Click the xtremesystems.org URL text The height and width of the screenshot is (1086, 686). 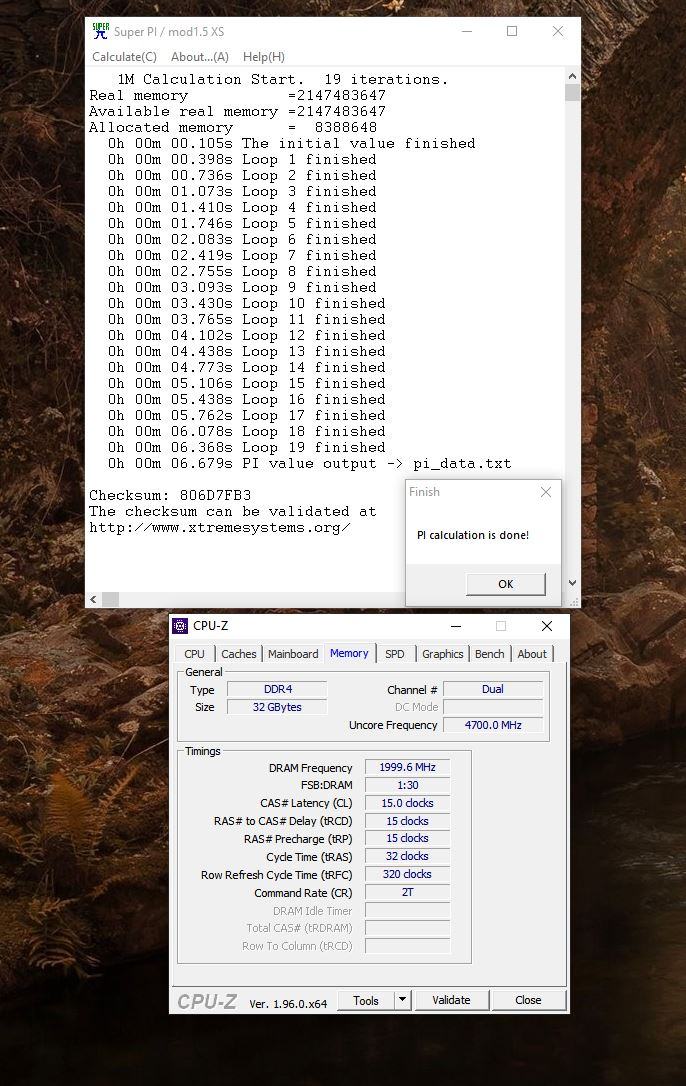tap(220, 528)
